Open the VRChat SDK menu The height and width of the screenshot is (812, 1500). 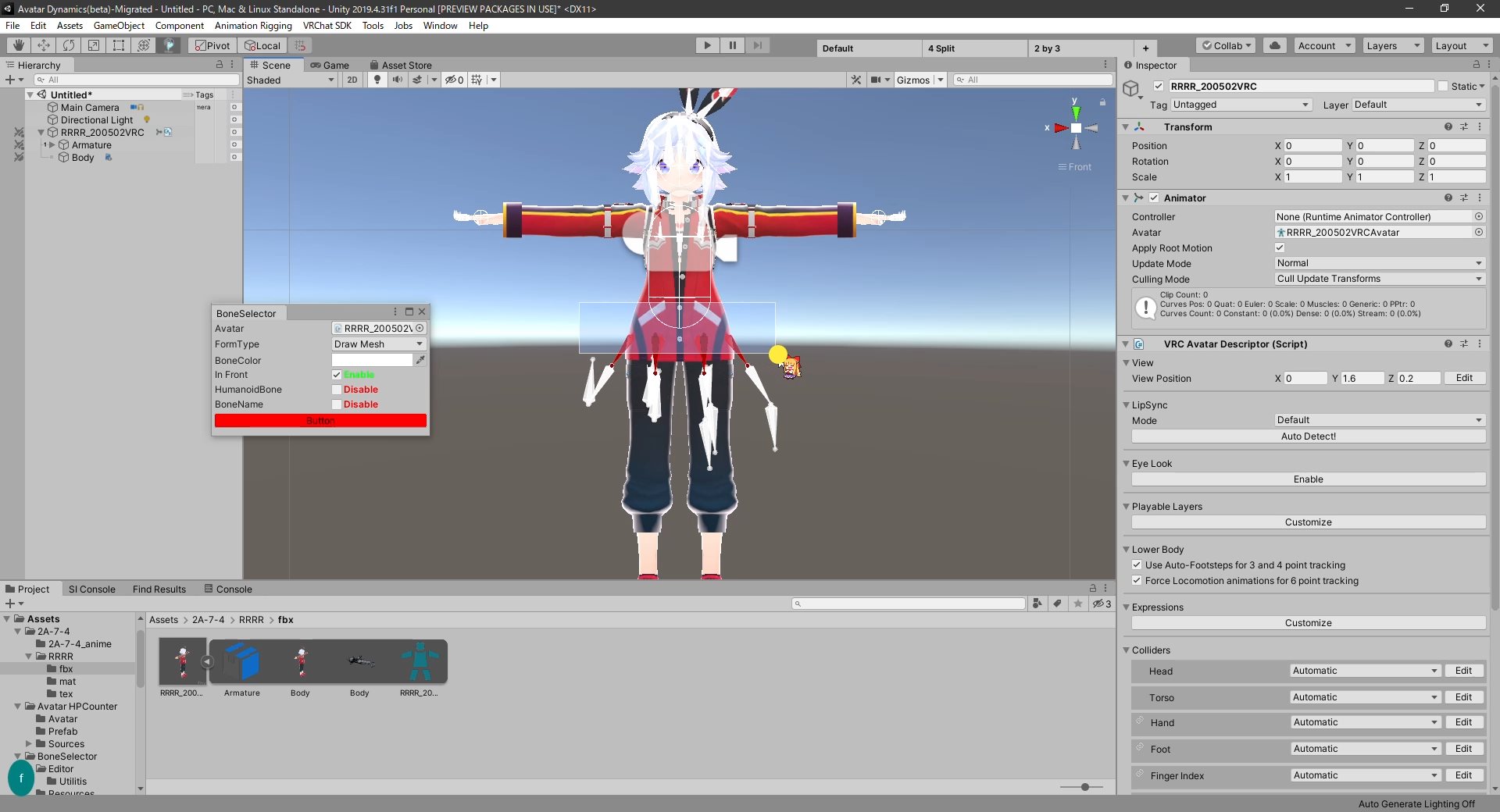coord(327,26)
